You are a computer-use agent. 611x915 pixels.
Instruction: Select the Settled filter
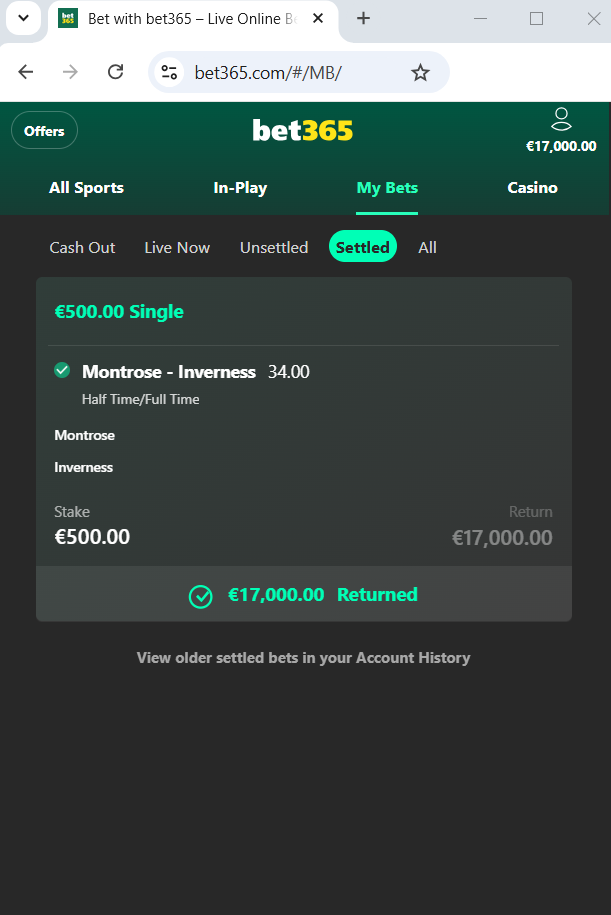pyautogui.click(x=362, y=247)
